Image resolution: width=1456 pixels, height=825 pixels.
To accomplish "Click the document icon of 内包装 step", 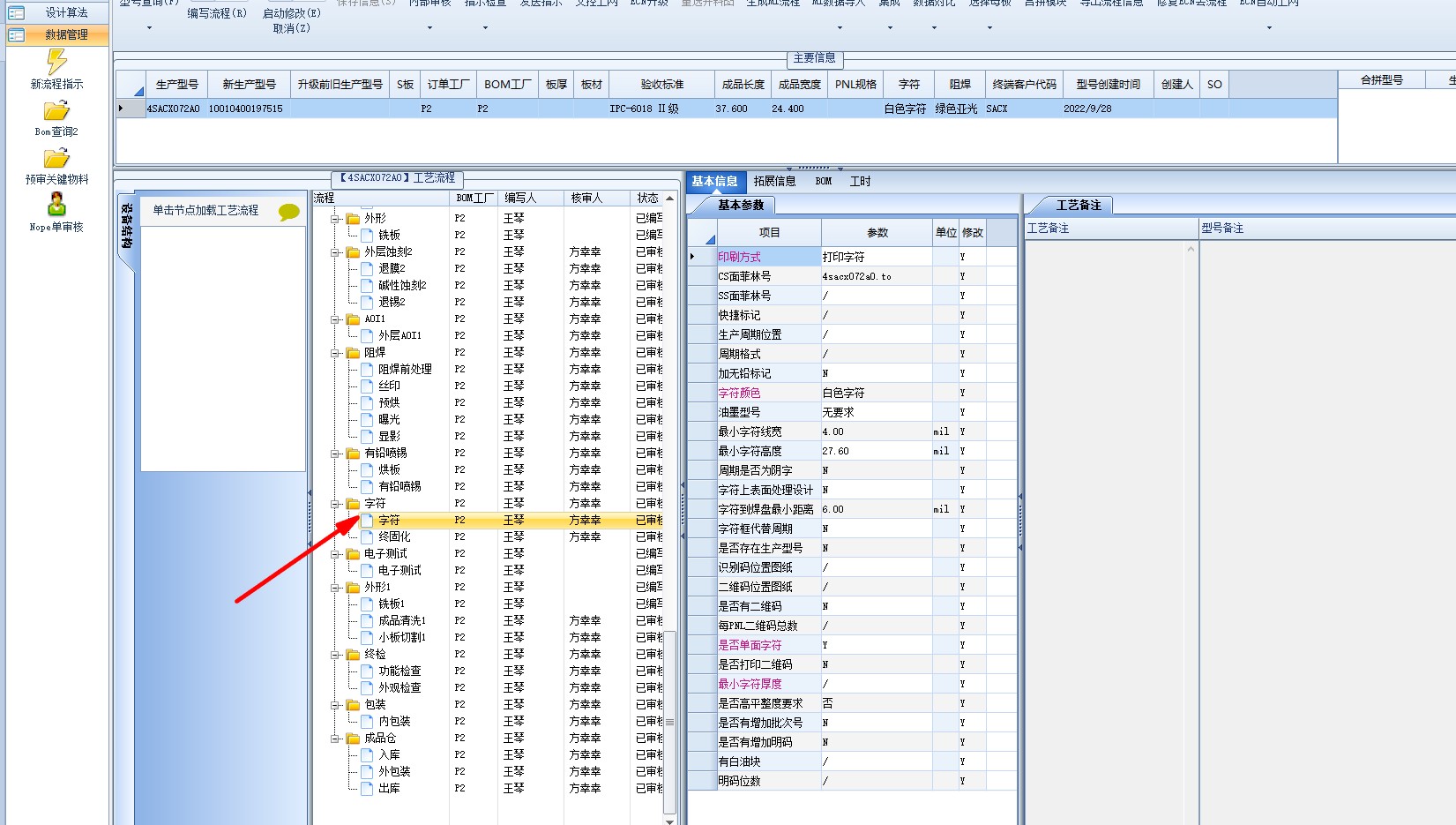I will pyautogui.click(x=367, y=721).
